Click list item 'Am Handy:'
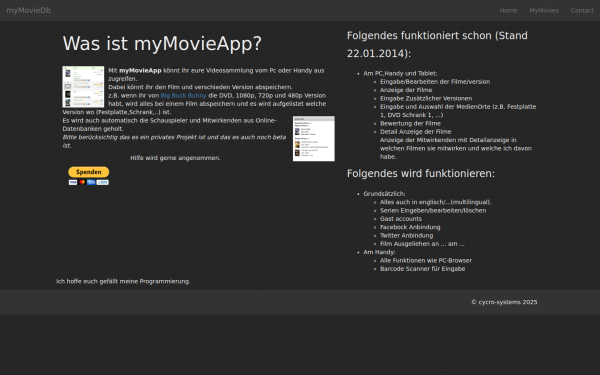 (379, 252)
